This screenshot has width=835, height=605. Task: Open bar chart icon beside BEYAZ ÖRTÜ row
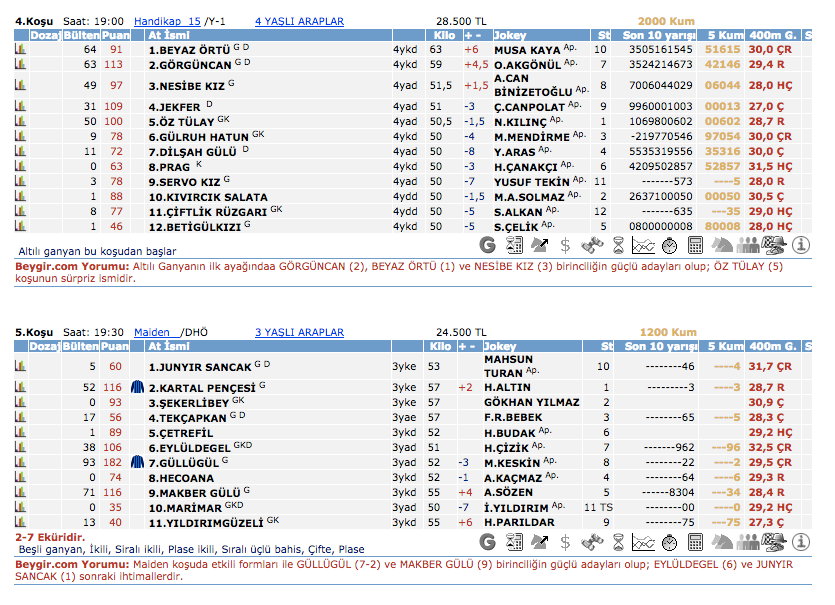(20, 49)
